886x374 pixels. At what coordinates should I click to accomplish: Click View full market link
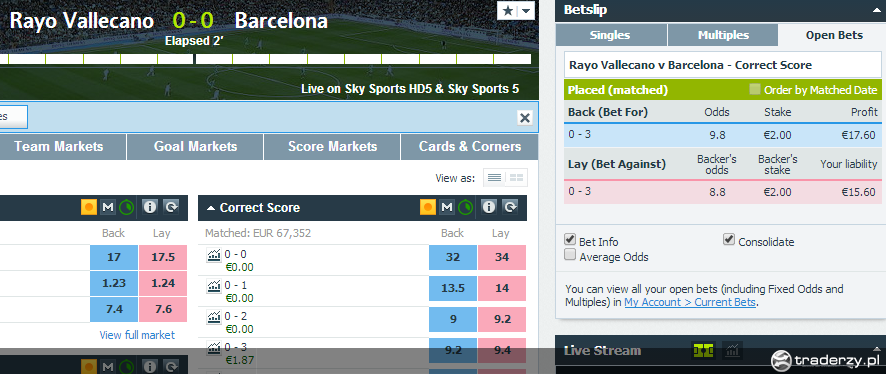pos(137,335)
